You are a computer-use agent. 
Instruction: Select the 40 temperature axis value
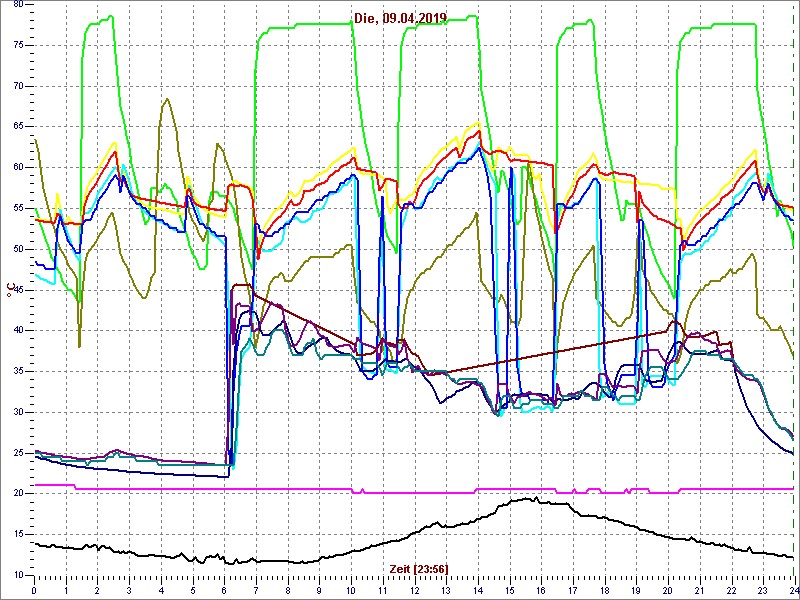pyautogui.click(x=17, y=331)
